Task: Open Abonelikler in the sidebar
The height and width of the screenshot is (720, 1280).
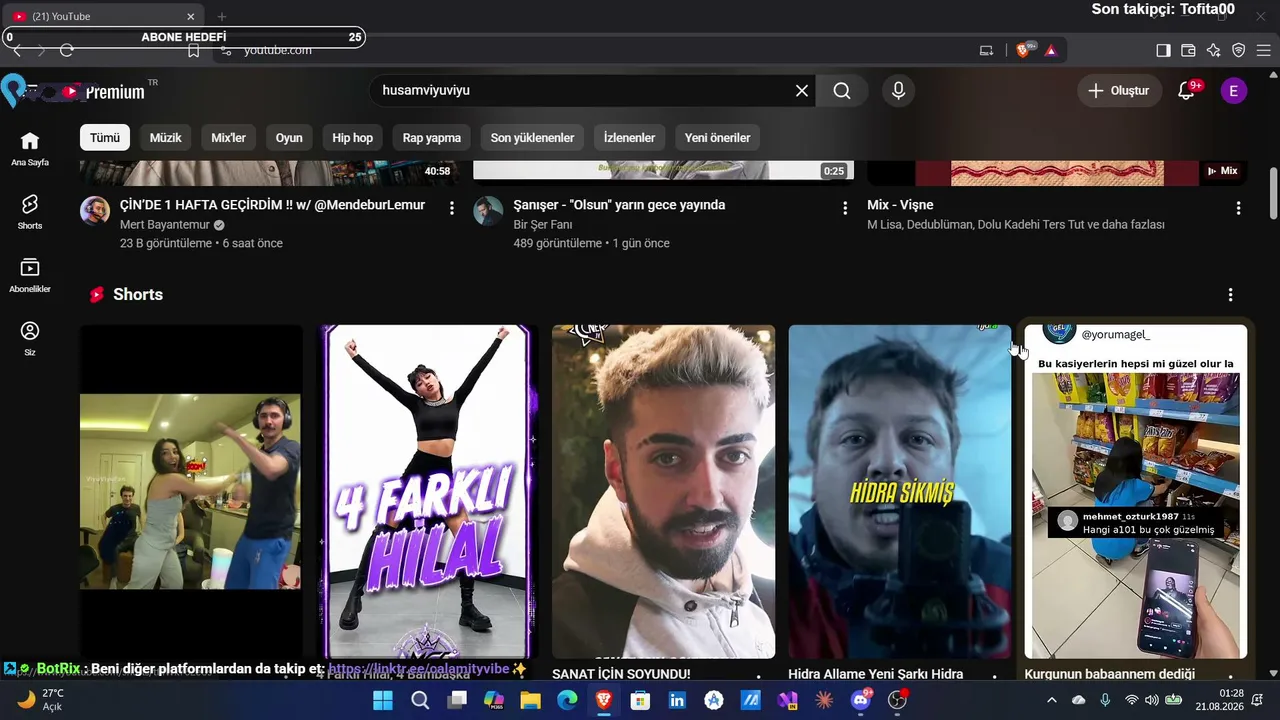Action: pyautogui.click(x=30, y=275)
